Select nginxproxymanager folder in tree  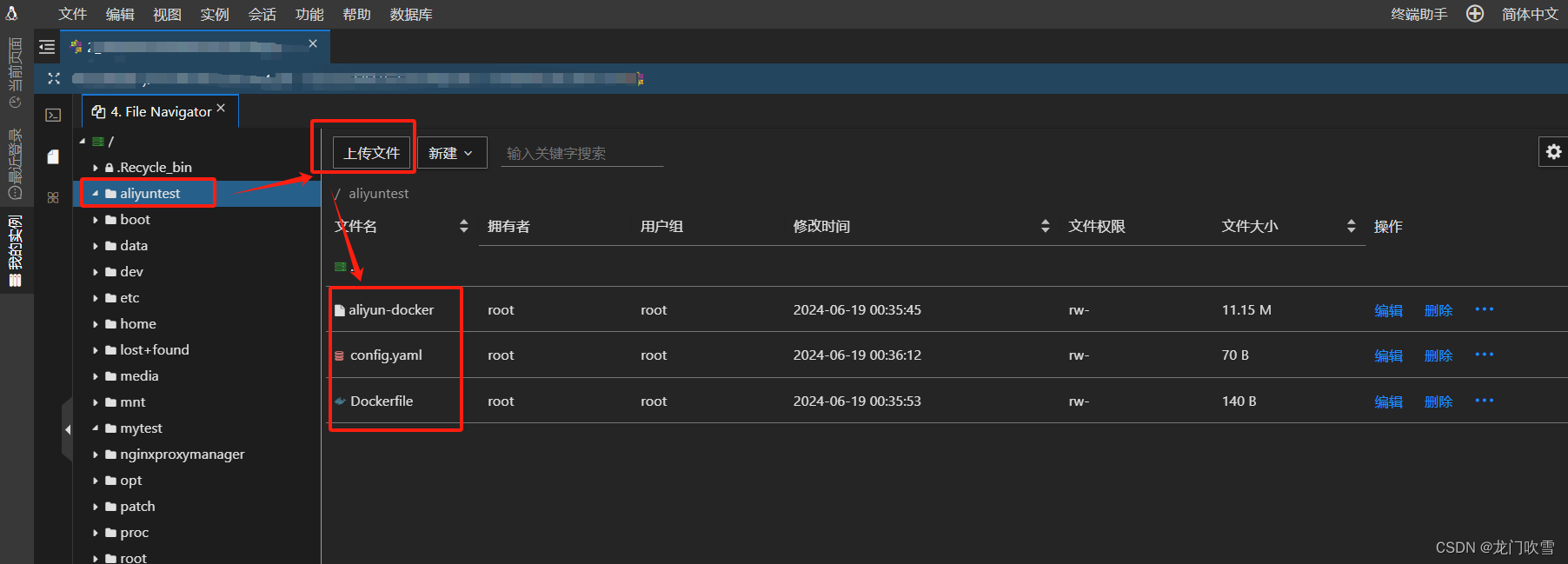(x=183, y=454)
